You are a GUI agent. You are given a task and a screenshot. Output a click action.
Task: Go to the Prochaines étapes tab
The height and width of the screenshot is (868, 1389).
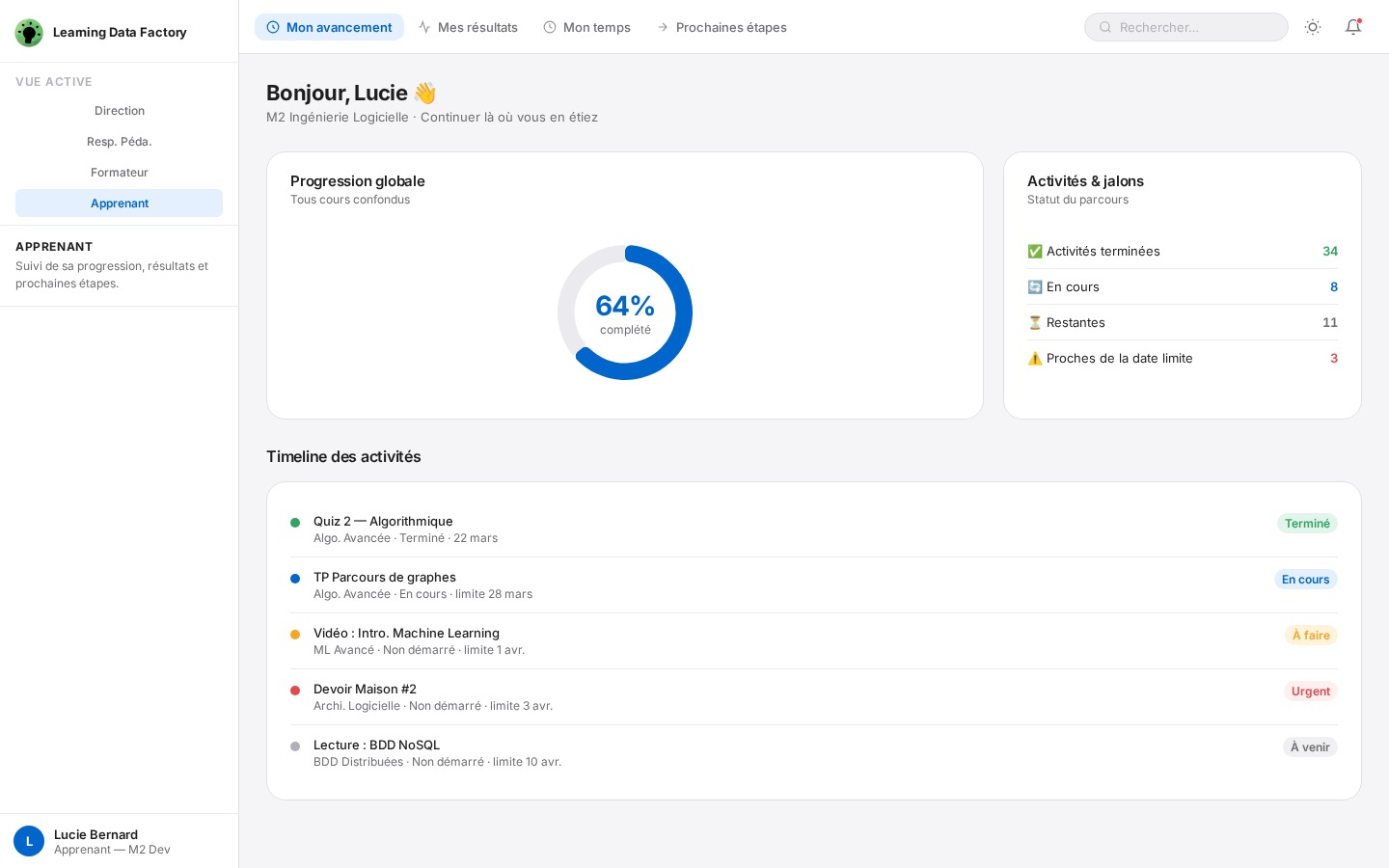(722, 27)
